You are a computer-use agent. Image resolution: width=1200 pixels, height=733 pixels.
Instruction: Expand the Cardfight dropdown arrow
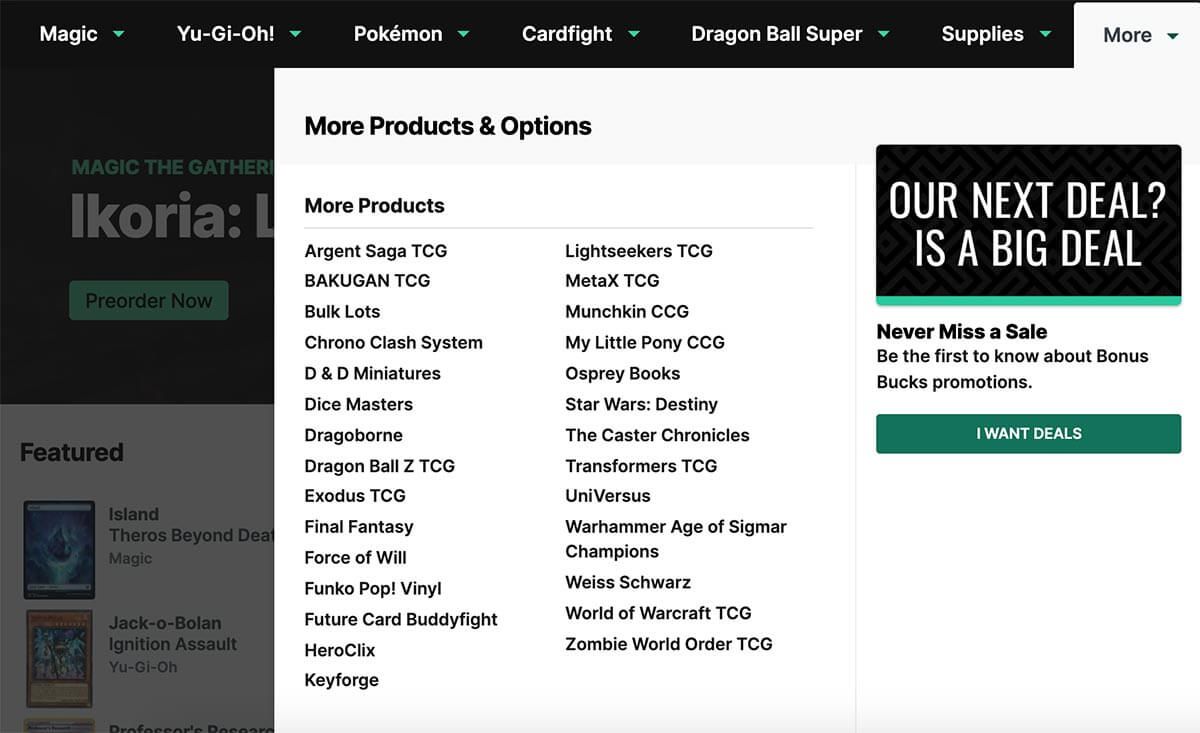(x=634, y=34)
